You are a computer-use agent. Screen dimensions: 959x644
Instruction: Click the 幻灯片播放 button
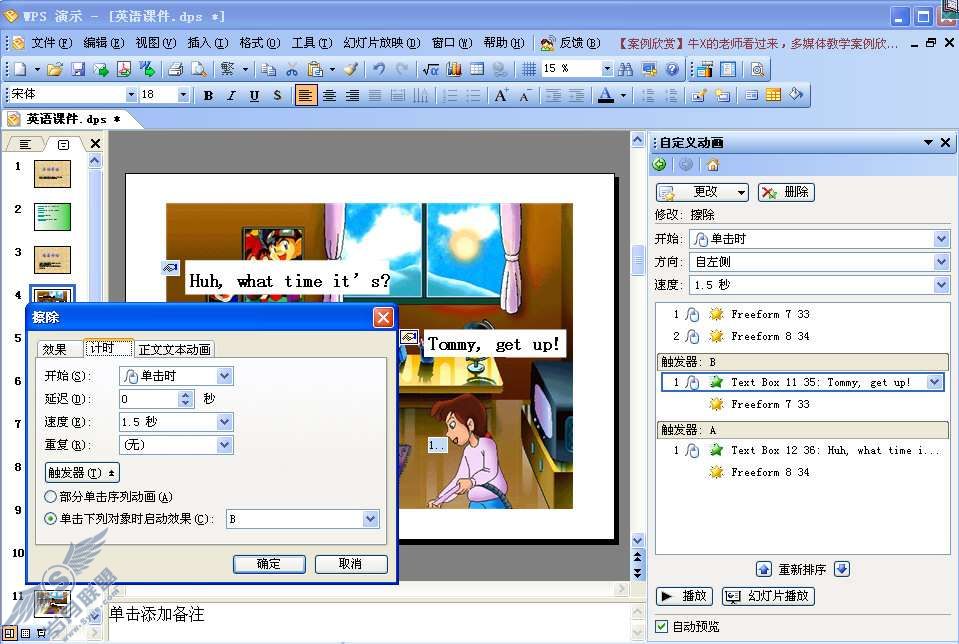[x=768, y=596]
